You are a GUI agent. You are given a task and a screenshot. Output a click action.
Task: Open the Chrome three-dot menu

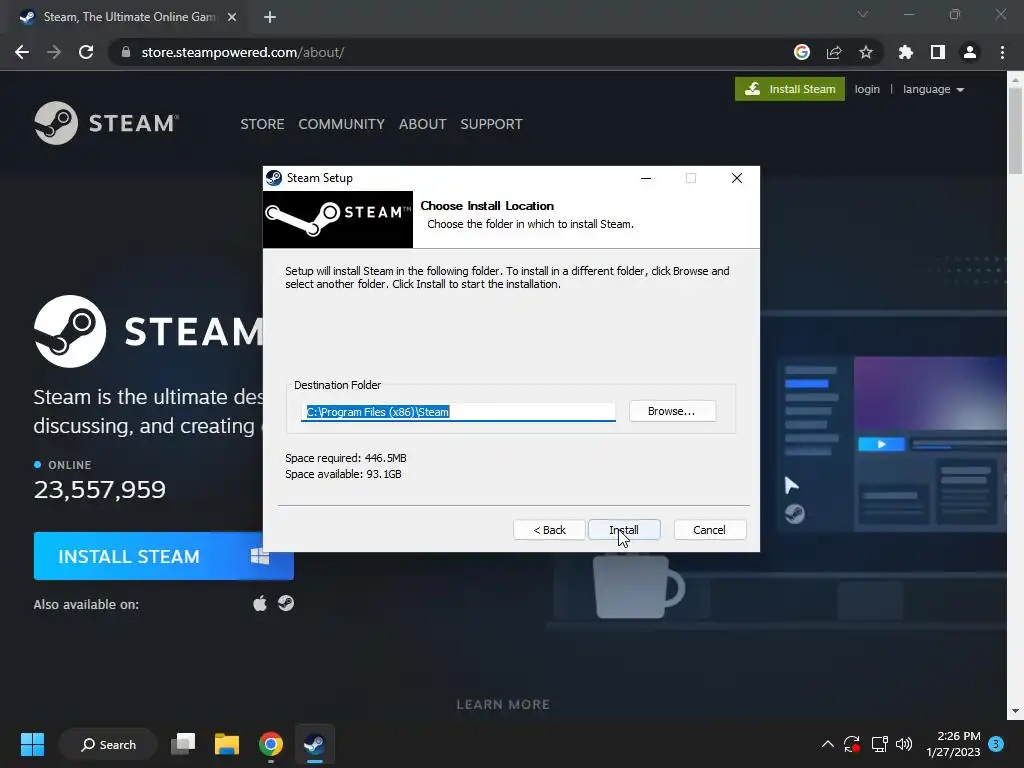pos(1002,52)
